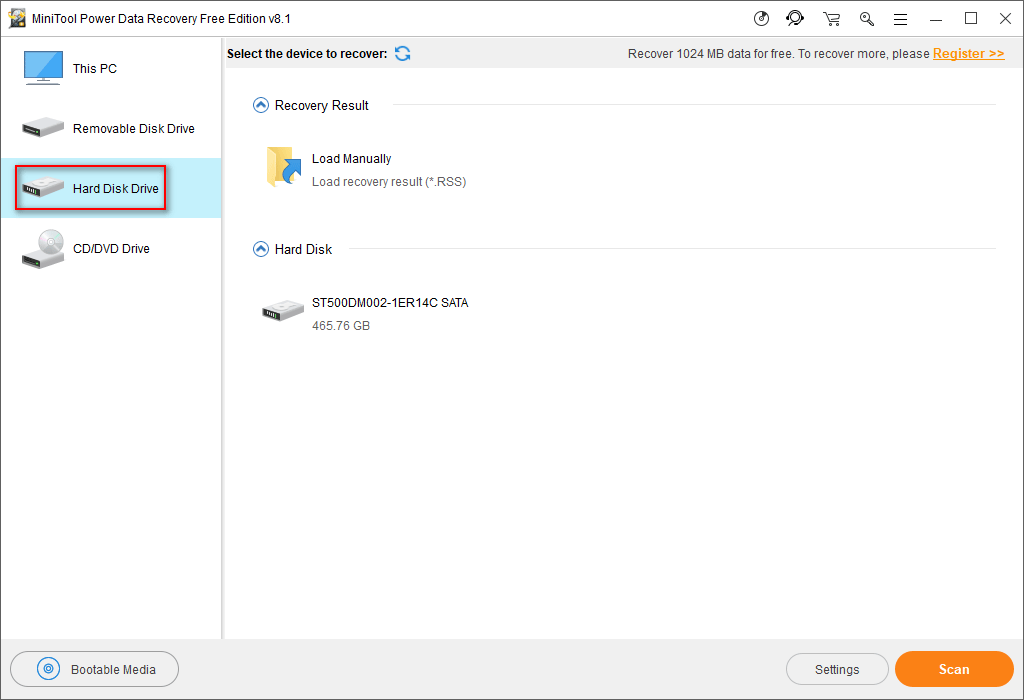Select ST500DM002-1ER14C SATA disk name
The image size is (1024, 700).
pos(390,302)
